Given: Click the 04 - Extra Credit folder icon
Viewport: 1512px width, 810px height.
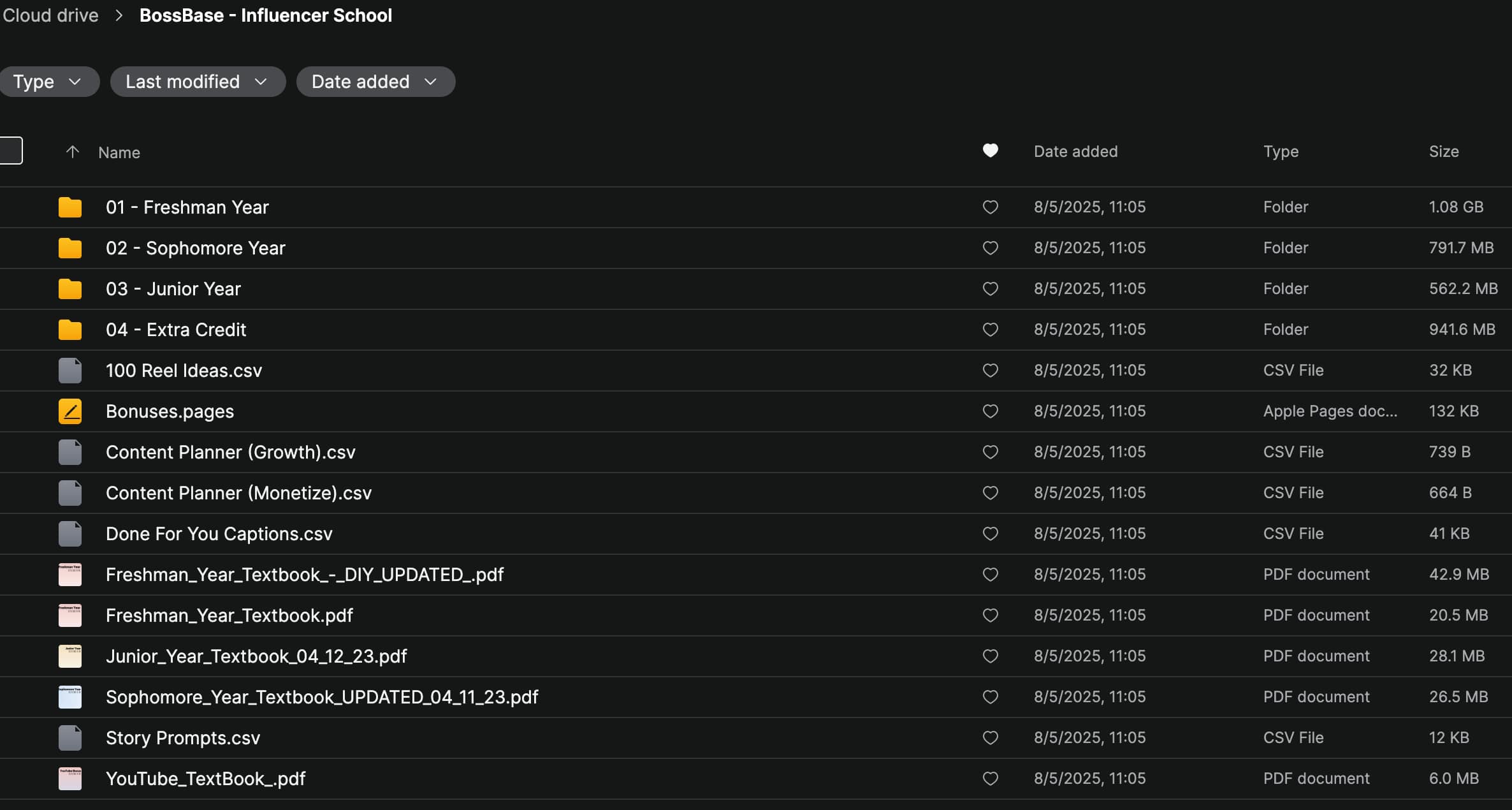Looking at the screenshot, I should (x=70, y=330).
